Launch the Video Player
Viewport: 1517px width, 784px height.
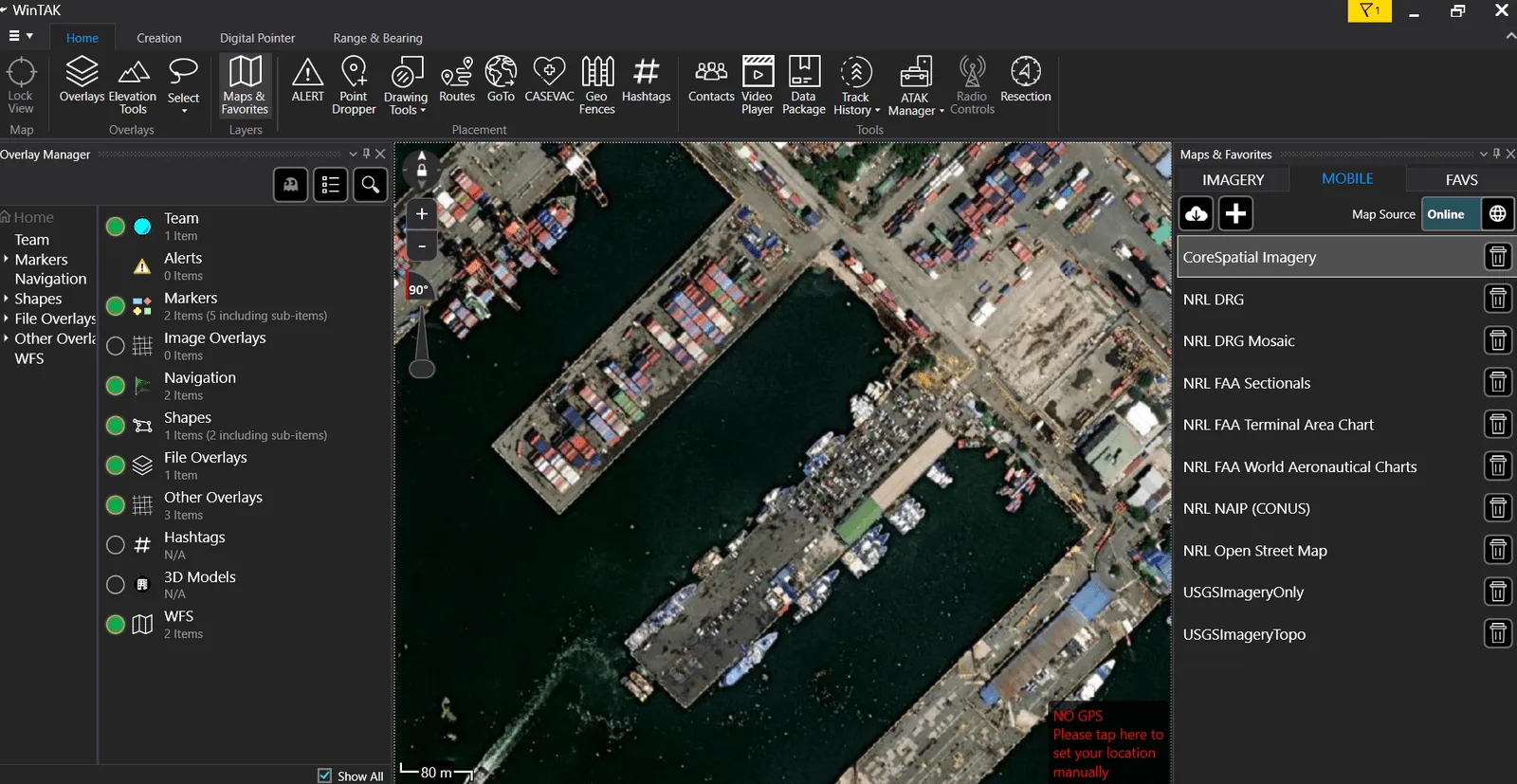(x=758, y=85)
